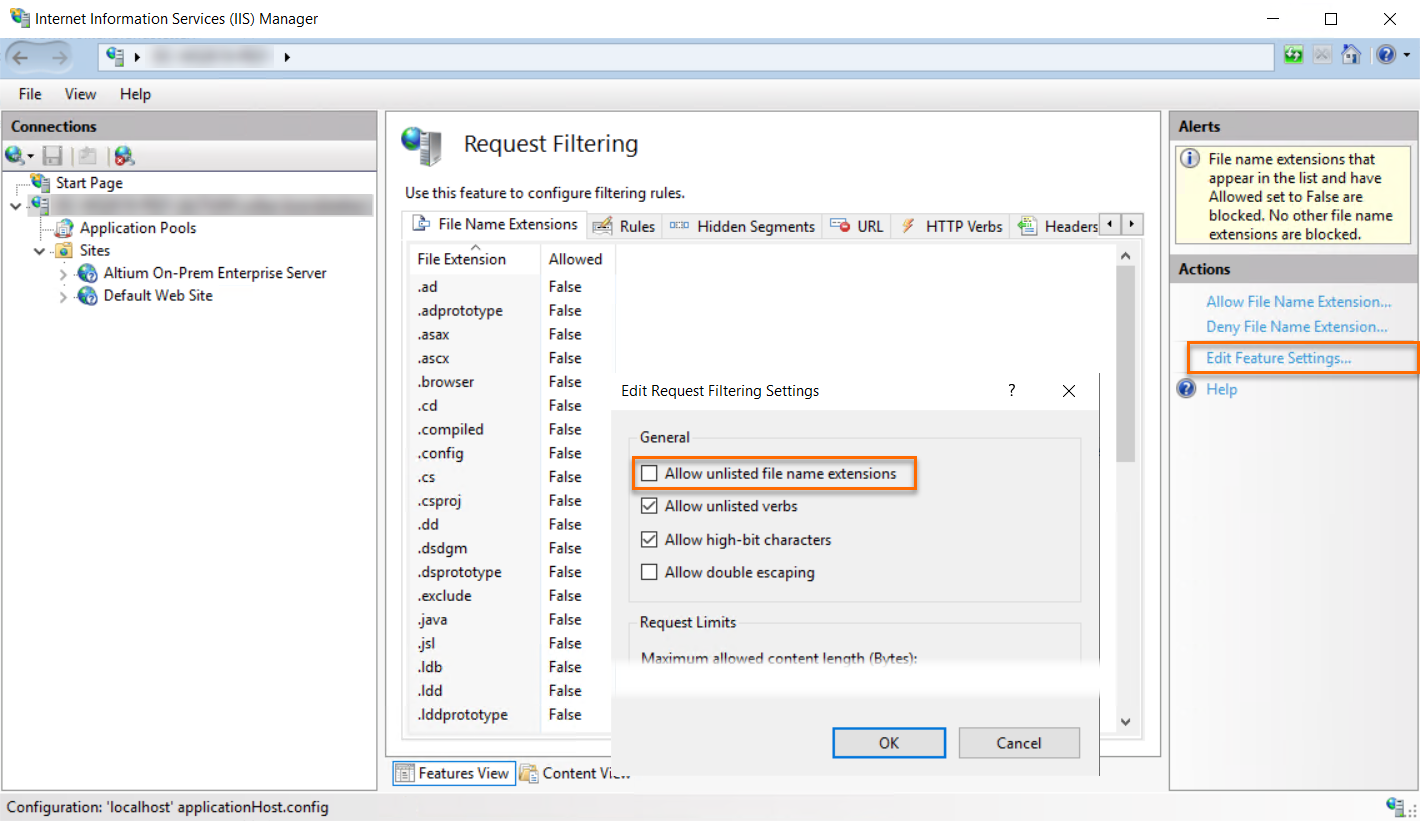1420x821 pixels.
Task: Open the Help menu
Action: click(x=135, y=94)
